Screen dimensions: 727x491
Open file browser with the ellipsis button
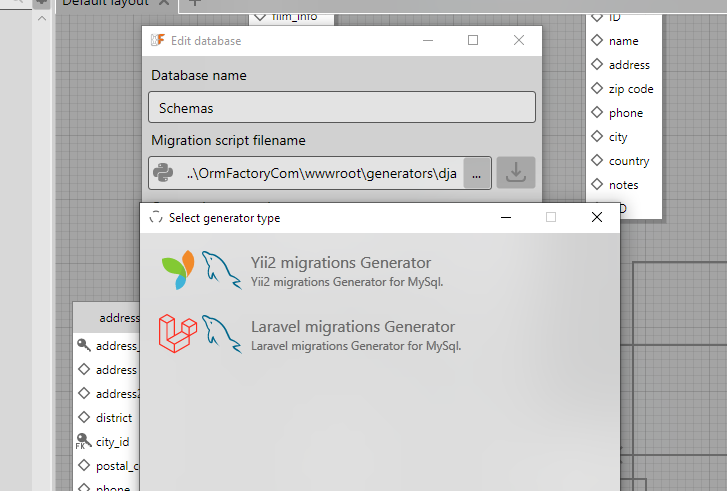477,173
